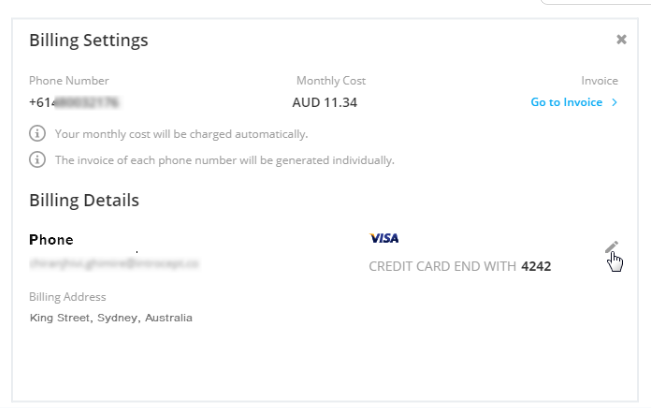The width and height of the screenshot is (651, 408).
Task: Click the info icon beside monthly cost notice
Action: [37, 134]
